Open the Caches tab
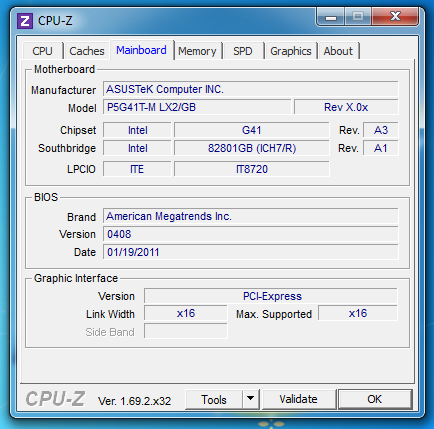 (x=87, y=51)
